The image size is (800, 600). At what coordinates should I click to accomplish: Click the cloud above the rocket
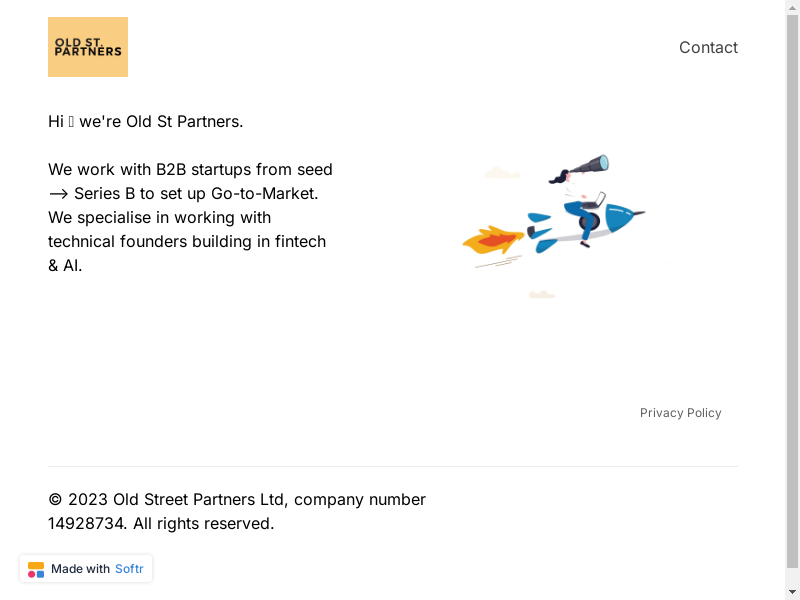(x=501, y=174)
